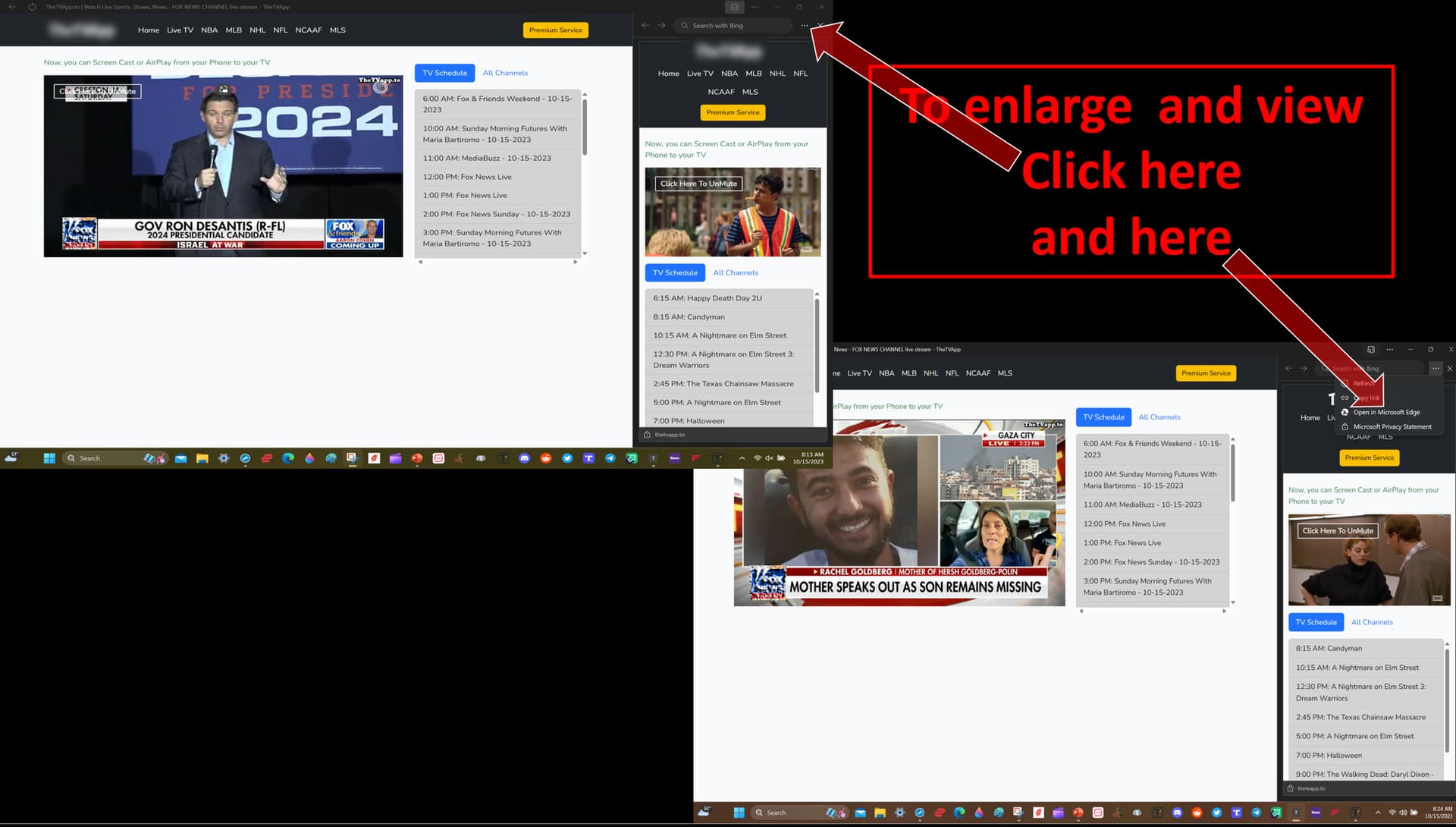
Task: Click Wi-Fi icon in upper taskbar tray
Action: [757, 458]
